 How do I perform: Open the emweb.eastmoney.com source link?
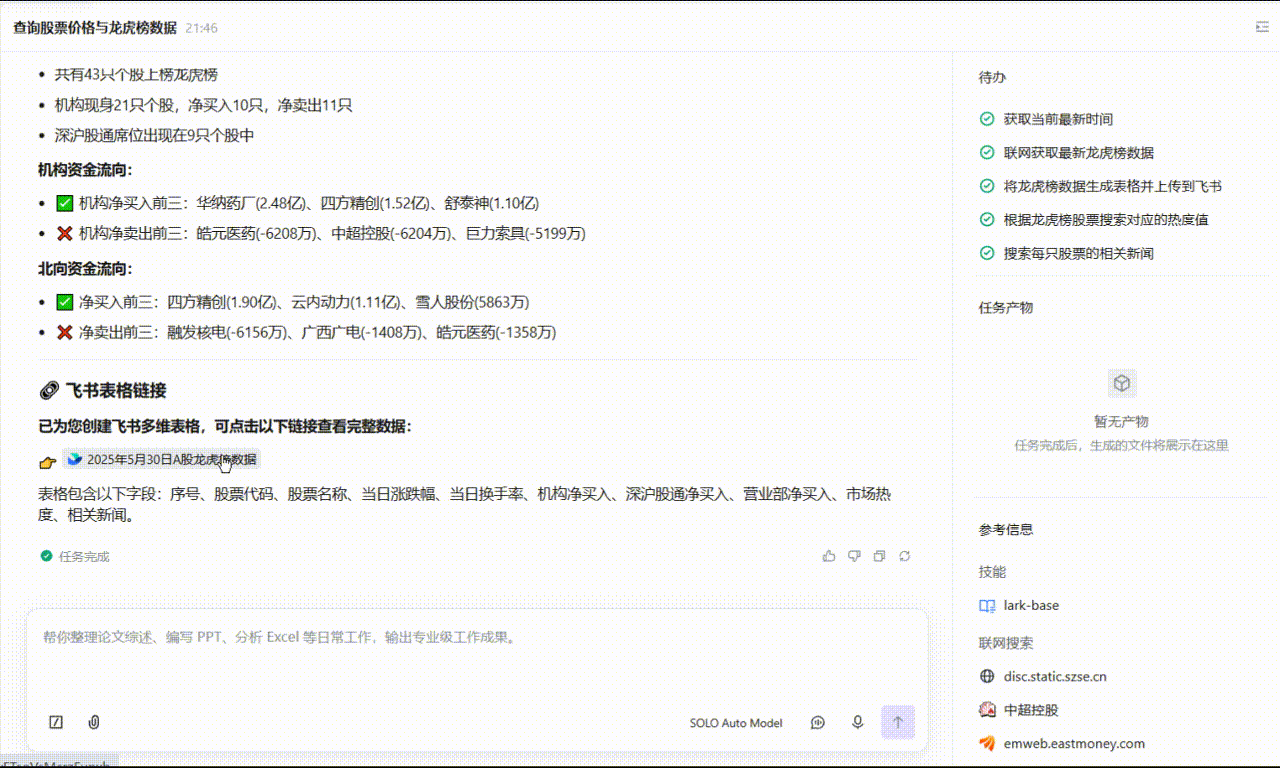tap(1074, 744)
